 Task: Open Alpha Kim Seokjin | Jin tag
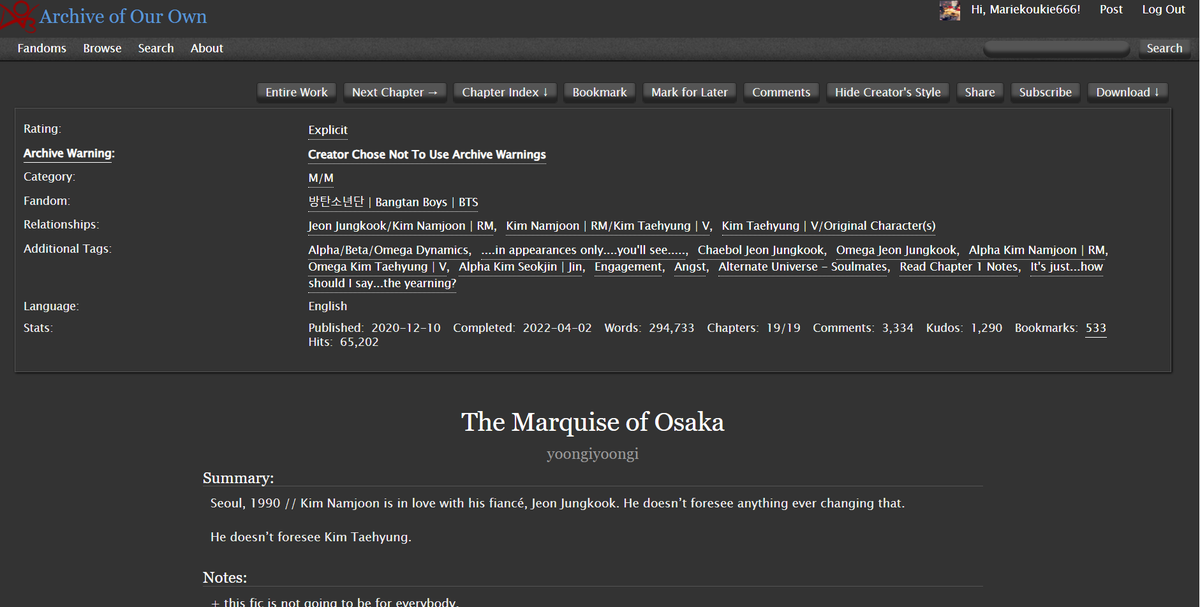(520, 267)
